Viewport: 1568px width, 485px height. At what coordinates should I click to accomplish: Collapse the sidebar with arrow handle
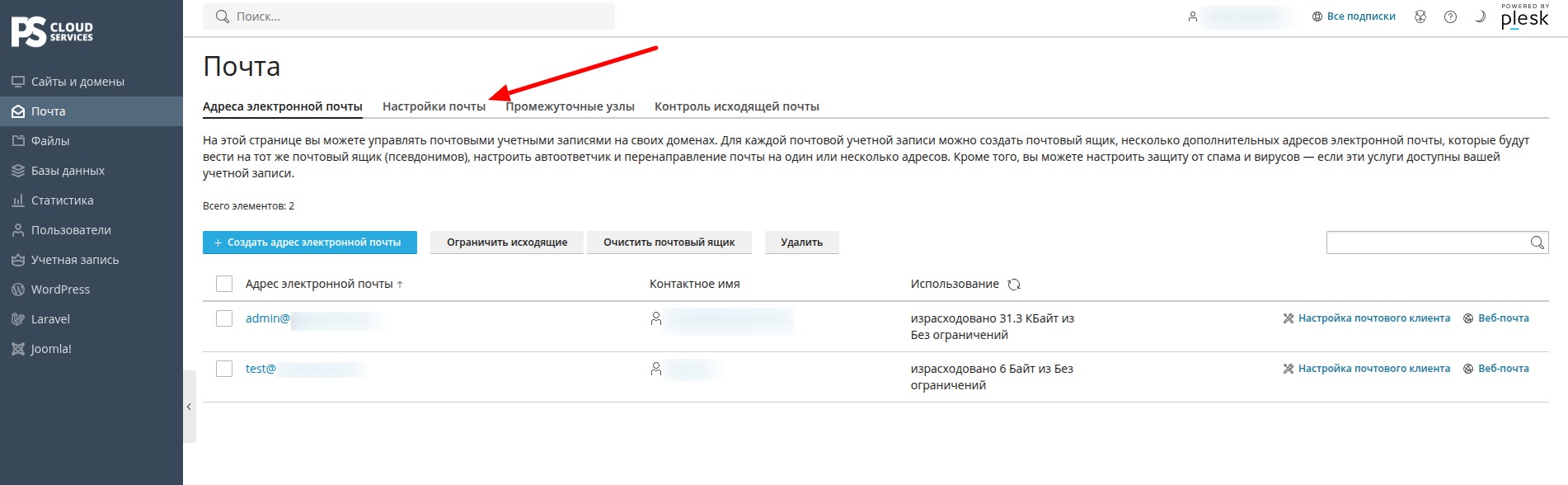click(189, 407)
